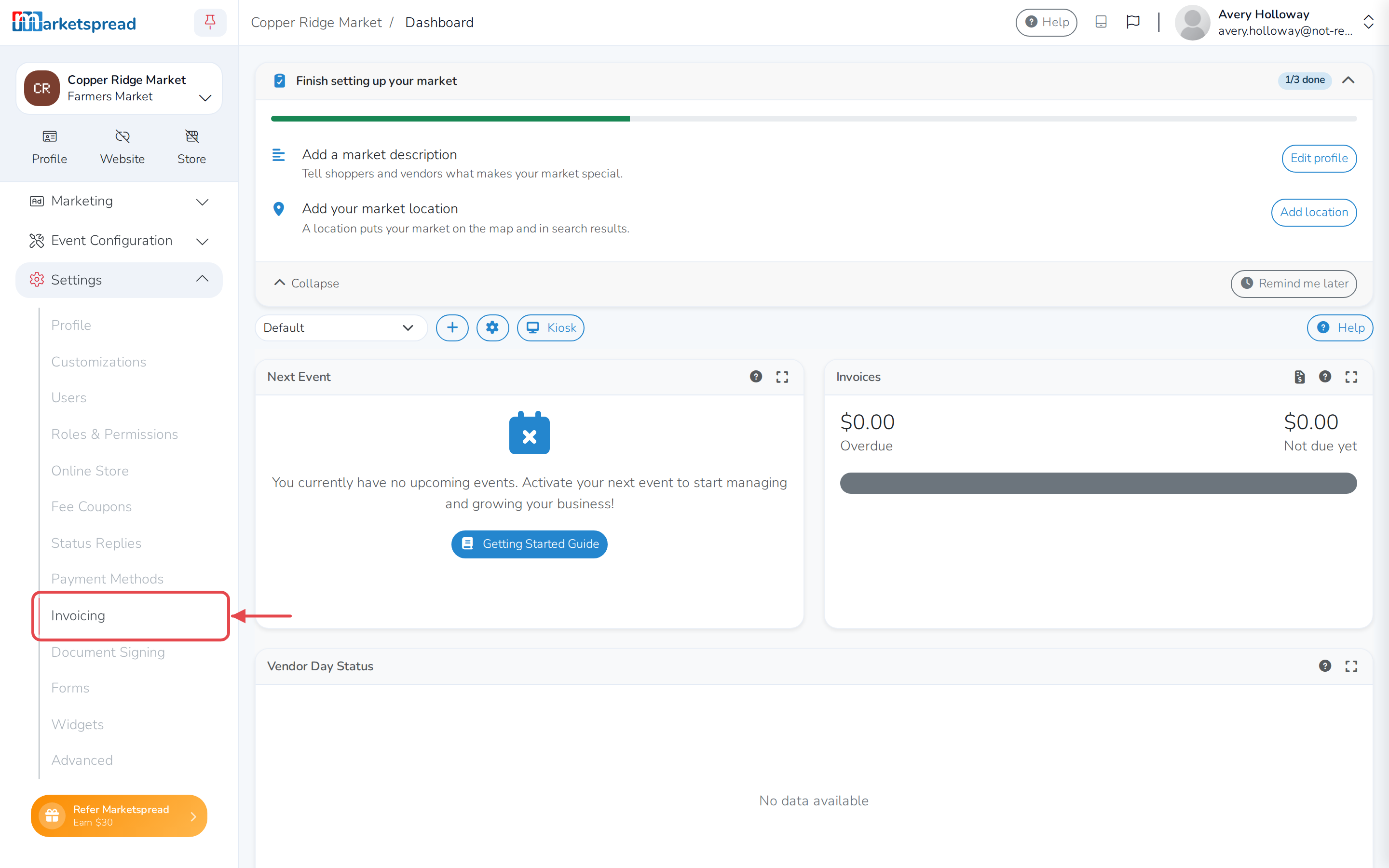Collapse the setup panel header chevron

click(x=1348, y=81)
